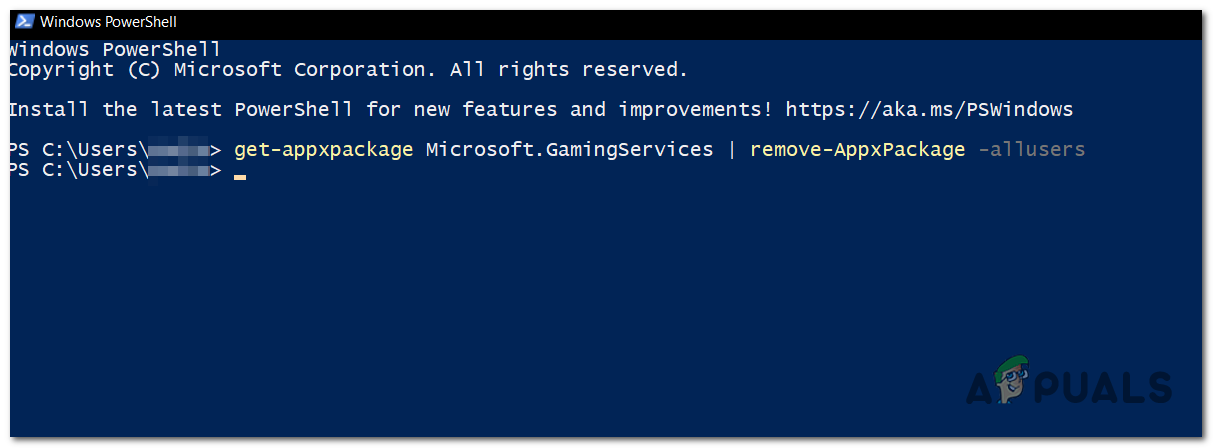Viewport: 1213px width, 448px height.
Task: Click "PS C:\Users" on the first prompt line
Action: (75, 150)
